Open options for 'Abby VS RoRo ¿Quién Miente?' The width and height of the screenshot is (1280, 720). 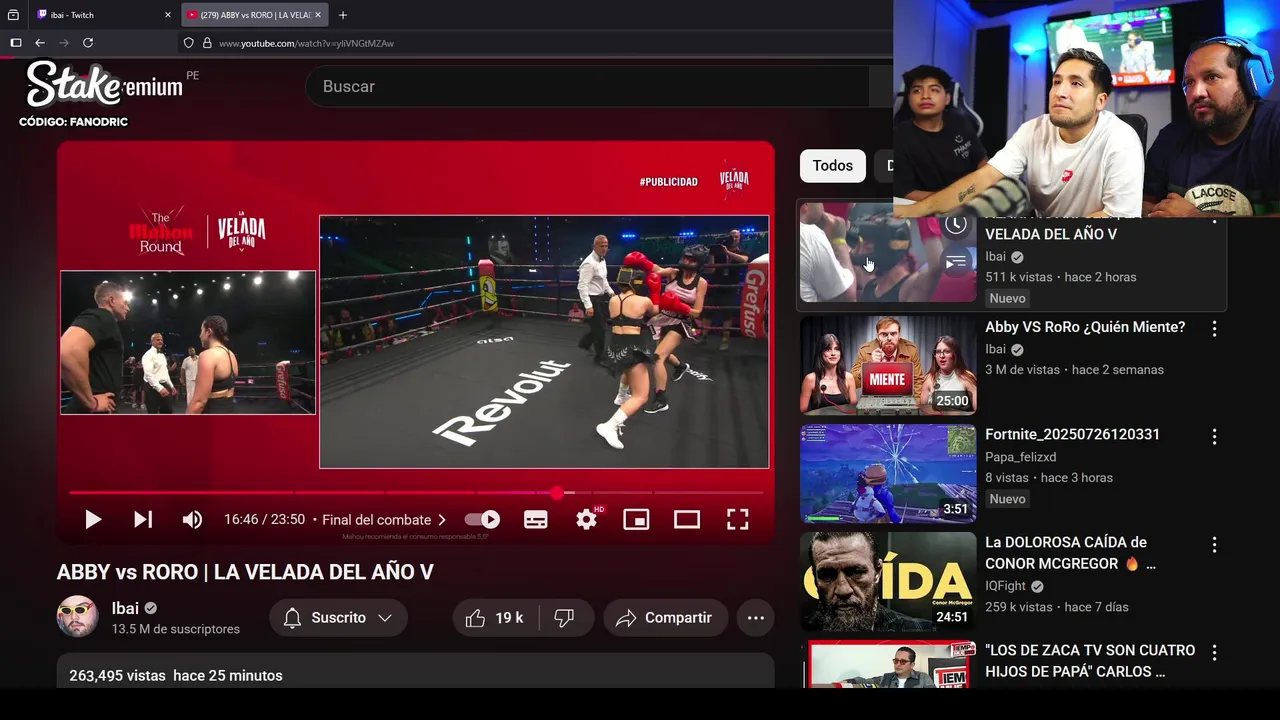pyautogui.click(x=1214, y=328)
